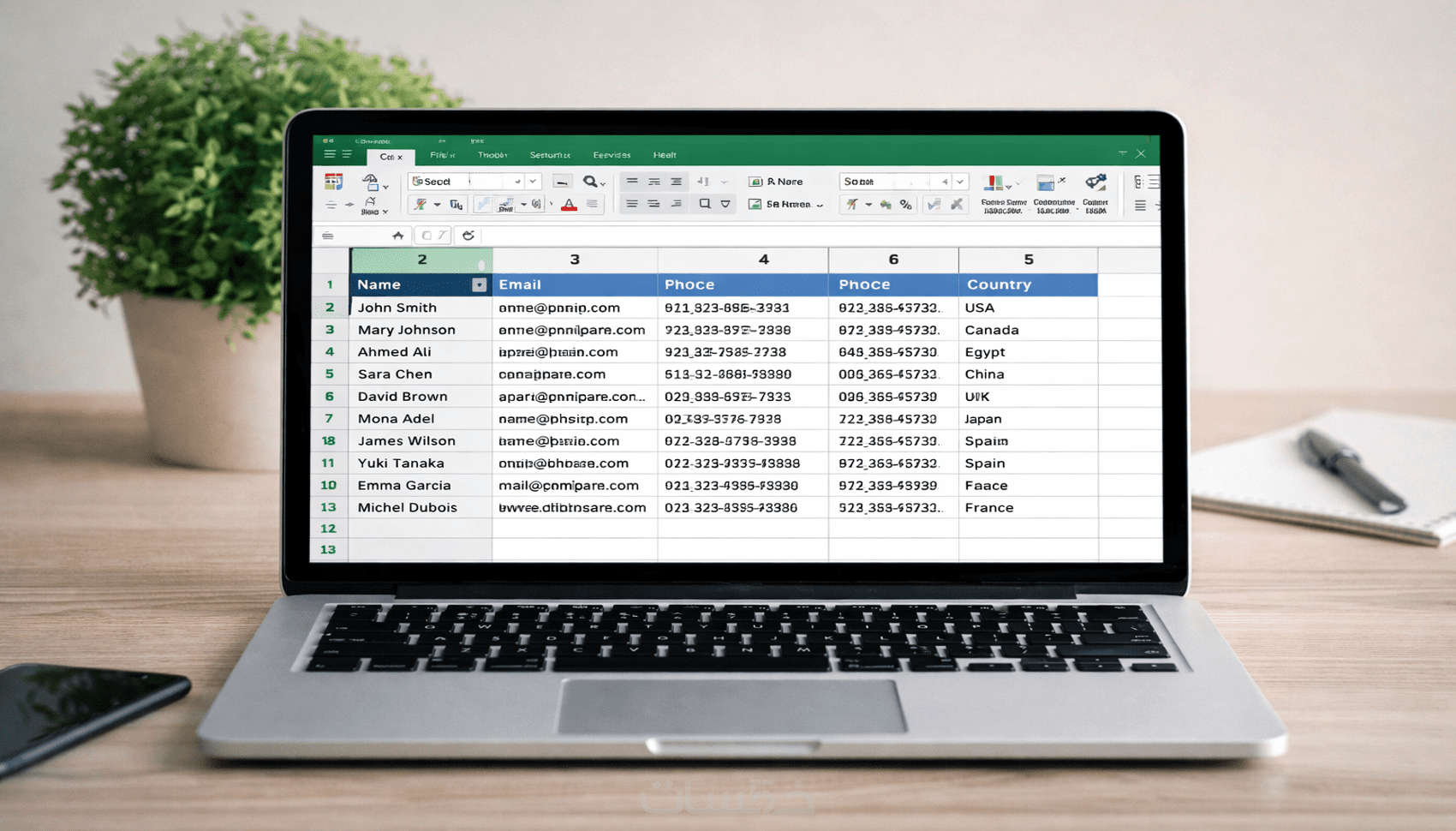The height and width of the screenshot is (831, 1456).
Task: Expand the 'Se Hmea' merge dropdown
Action: click(x=820, y=205)
